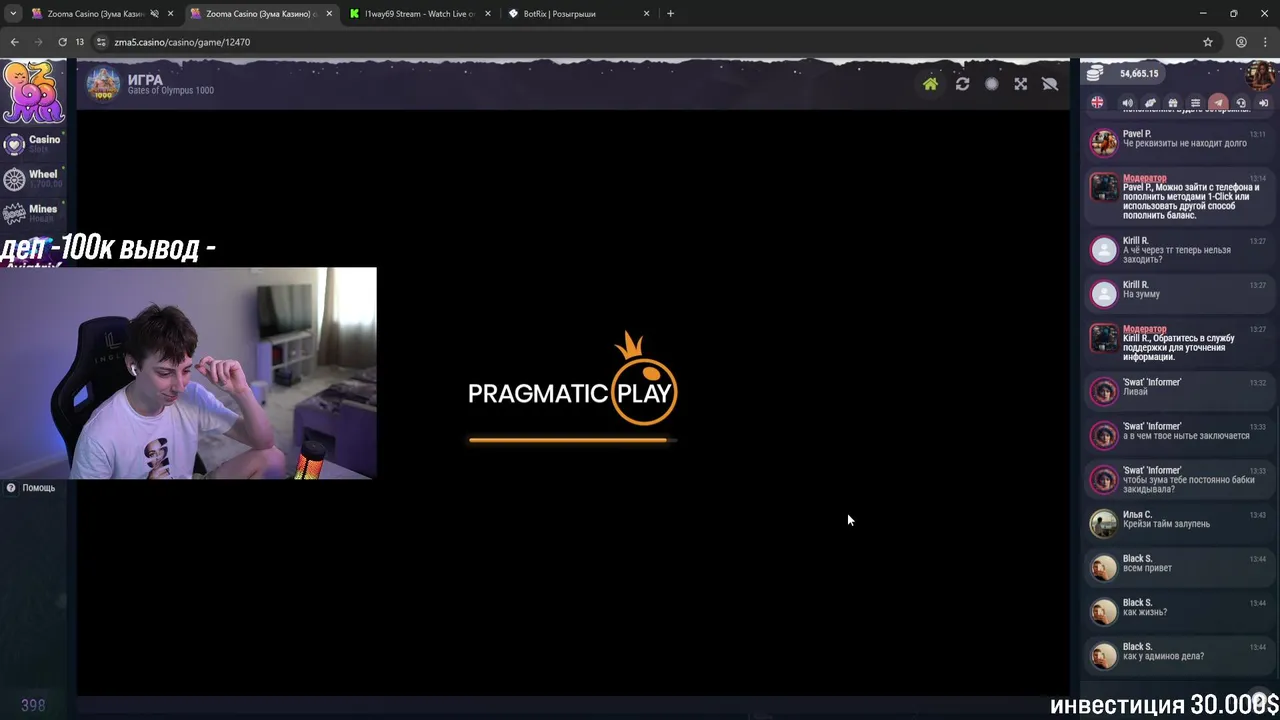Go back with the browser back arrow

(14, 42)
